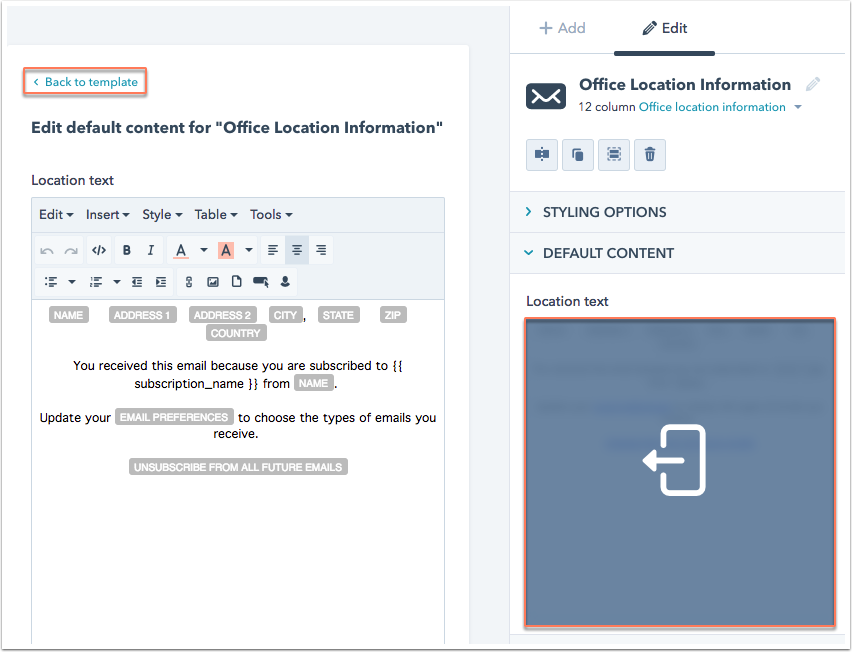Delete module with the trash icon
Image resolution: width=852 pixels, height=652 pixels.
click(x=650, y=154)
